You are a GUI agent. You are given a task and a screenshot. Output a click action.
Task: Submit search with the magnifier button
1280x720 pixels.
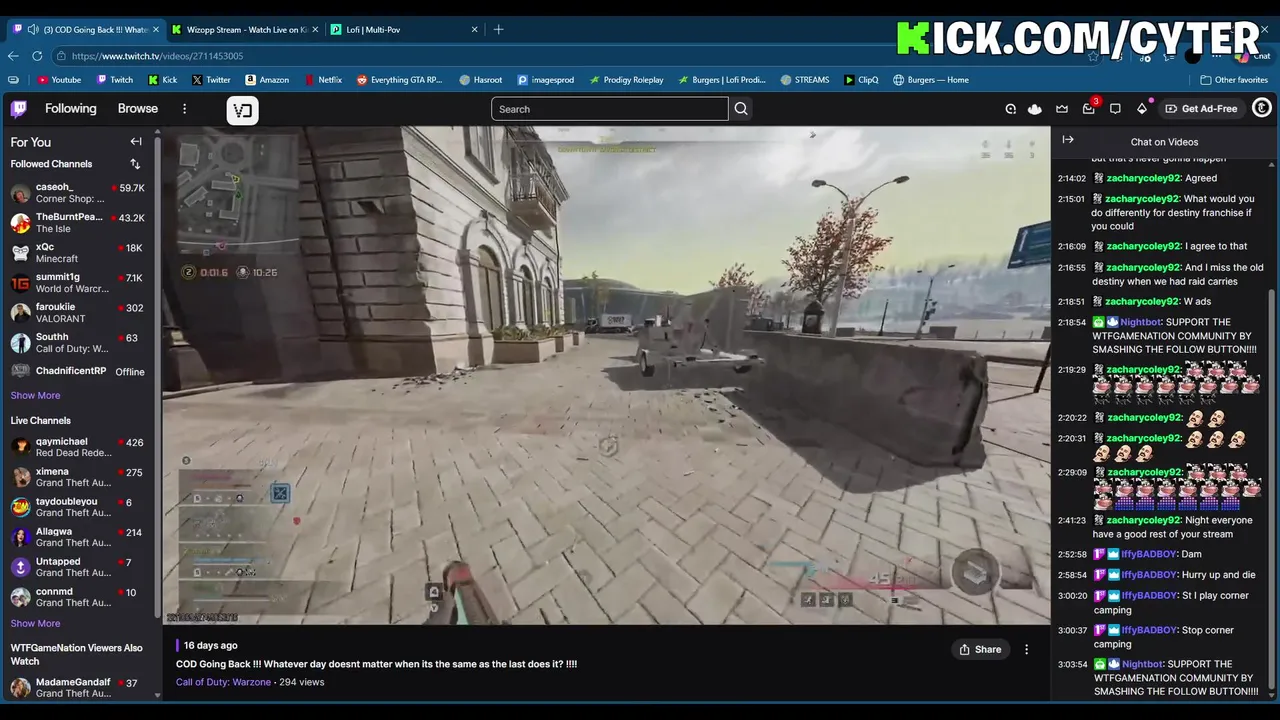741,109
